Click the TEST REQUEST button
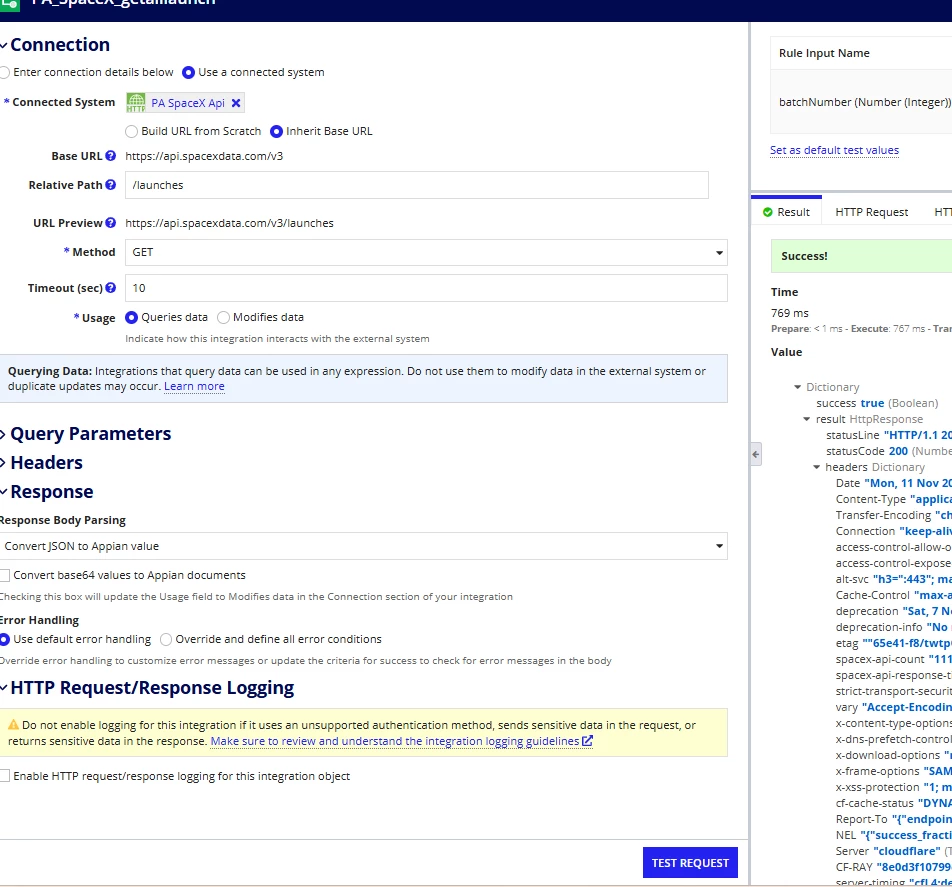 tap(690, 863)
